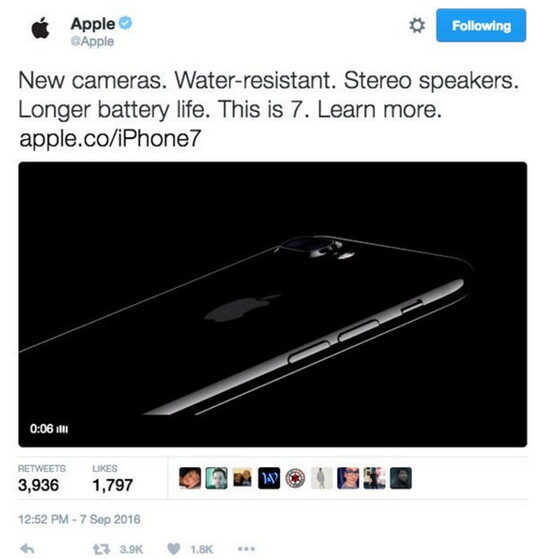
Task: Click the dark blue W avatar
Action: tap(269, 478)
